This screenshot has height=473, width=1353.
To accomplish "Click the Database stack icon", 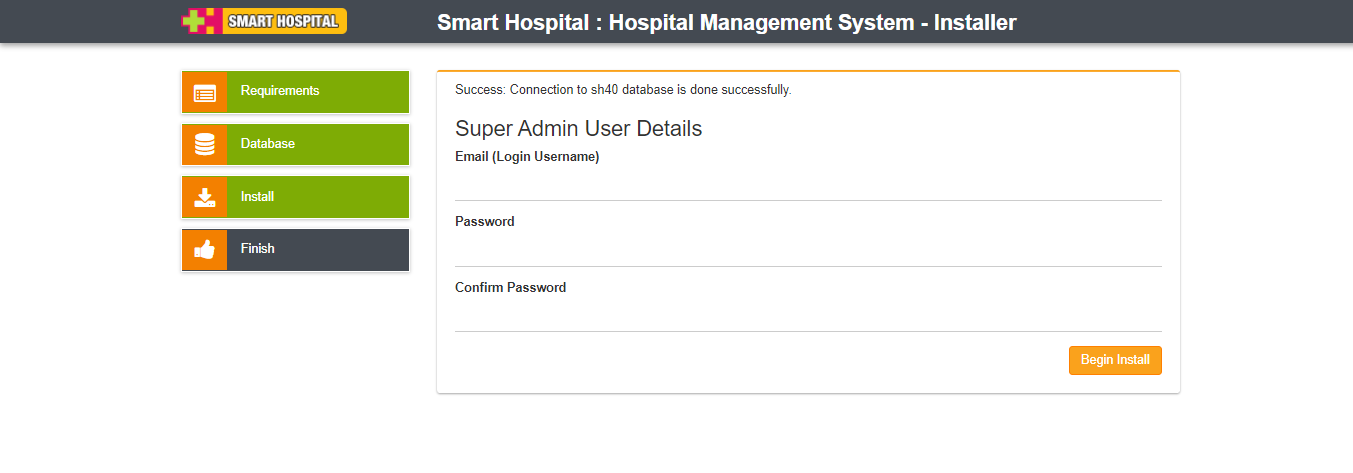I will coord(205,144).
